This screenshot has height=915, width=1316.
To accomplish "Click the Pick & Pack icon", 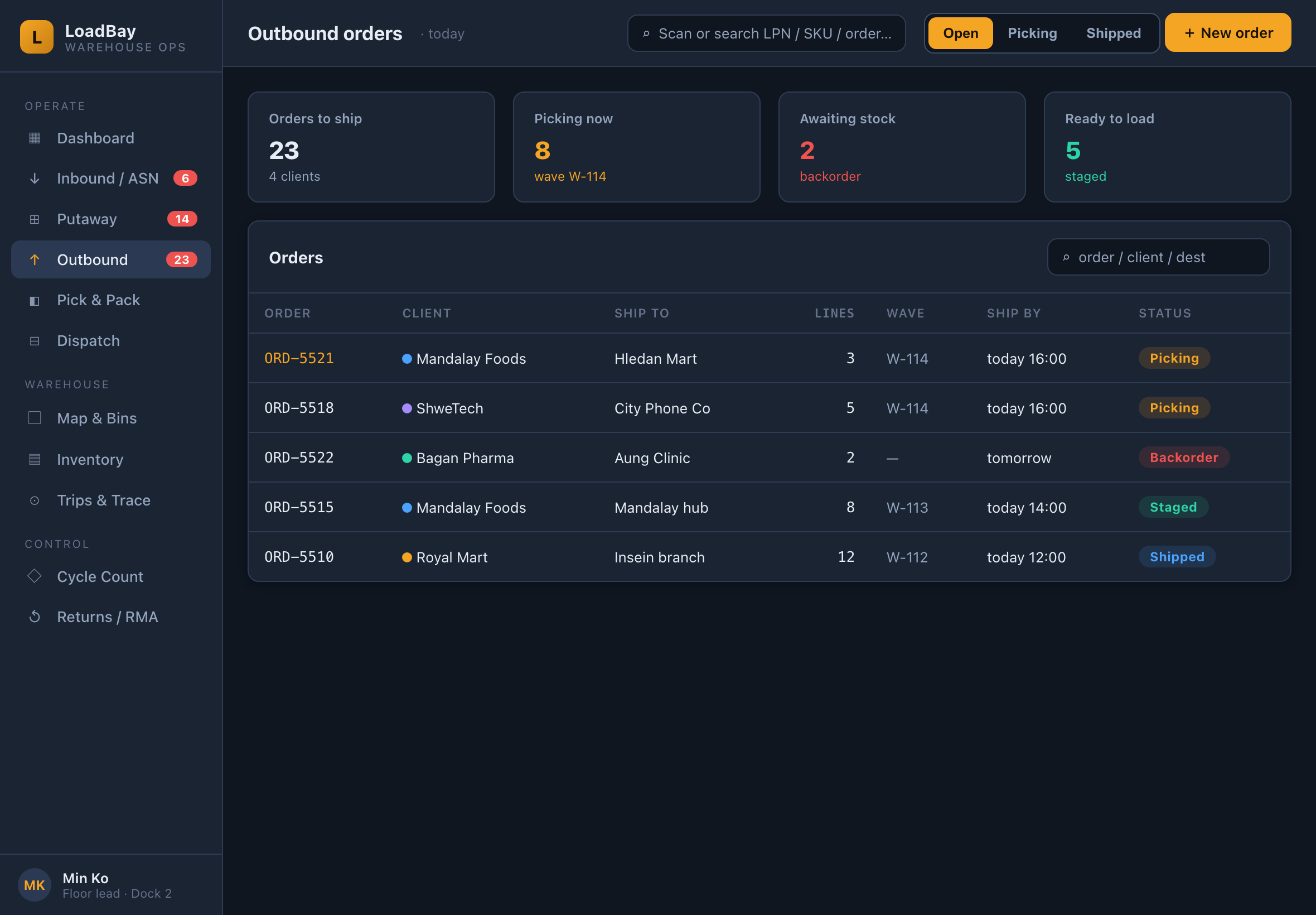I will tap(35, 300).
